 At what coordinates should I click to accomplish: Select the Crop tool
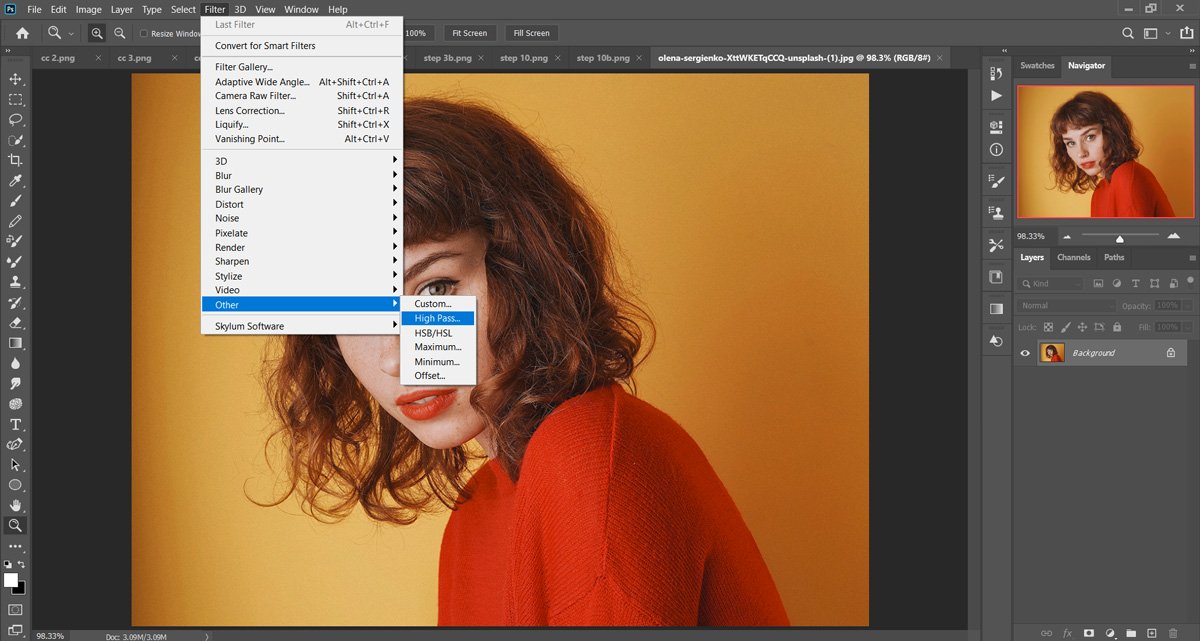point(15,161)
